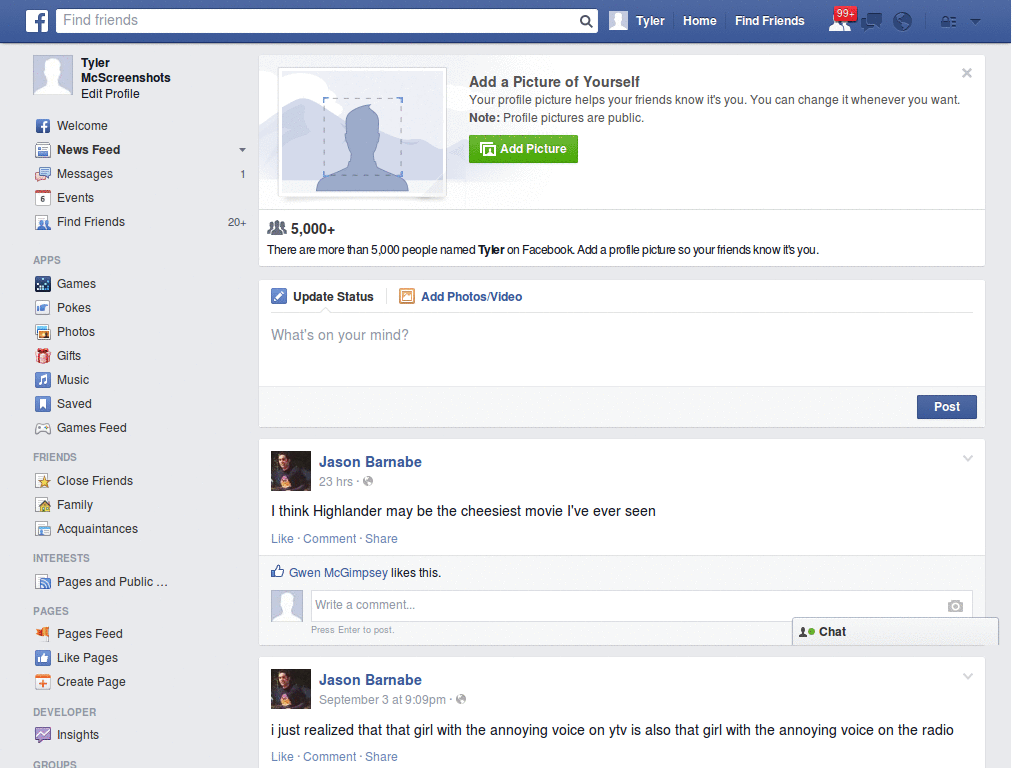This screenshot has height=768, width=1024.
Task: Open options chevron on September 3 post
Action: click(x=968, y=677)
